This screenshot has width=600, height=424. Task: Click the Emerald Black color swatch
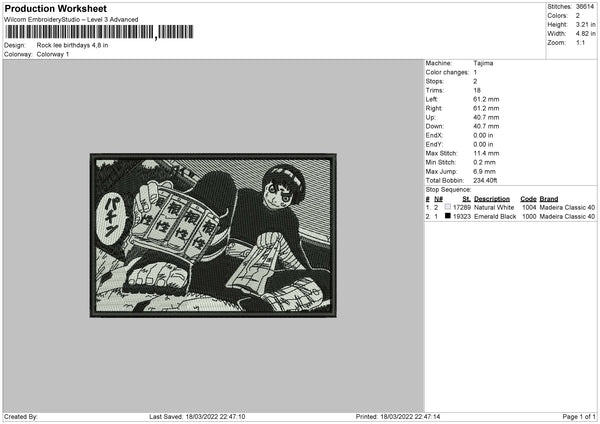click(448, 216)
